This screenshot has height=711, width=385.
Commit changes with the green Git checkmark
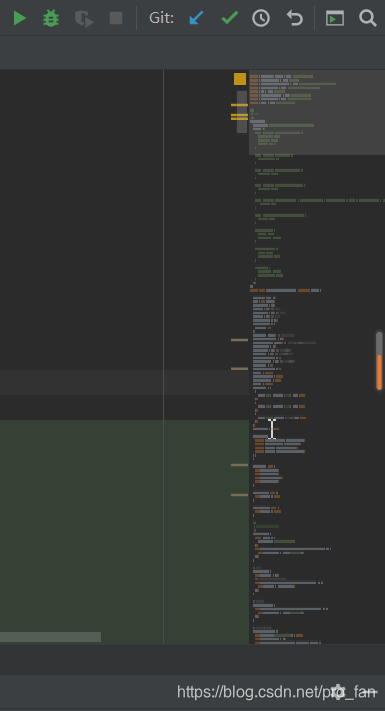click(229, 18)
